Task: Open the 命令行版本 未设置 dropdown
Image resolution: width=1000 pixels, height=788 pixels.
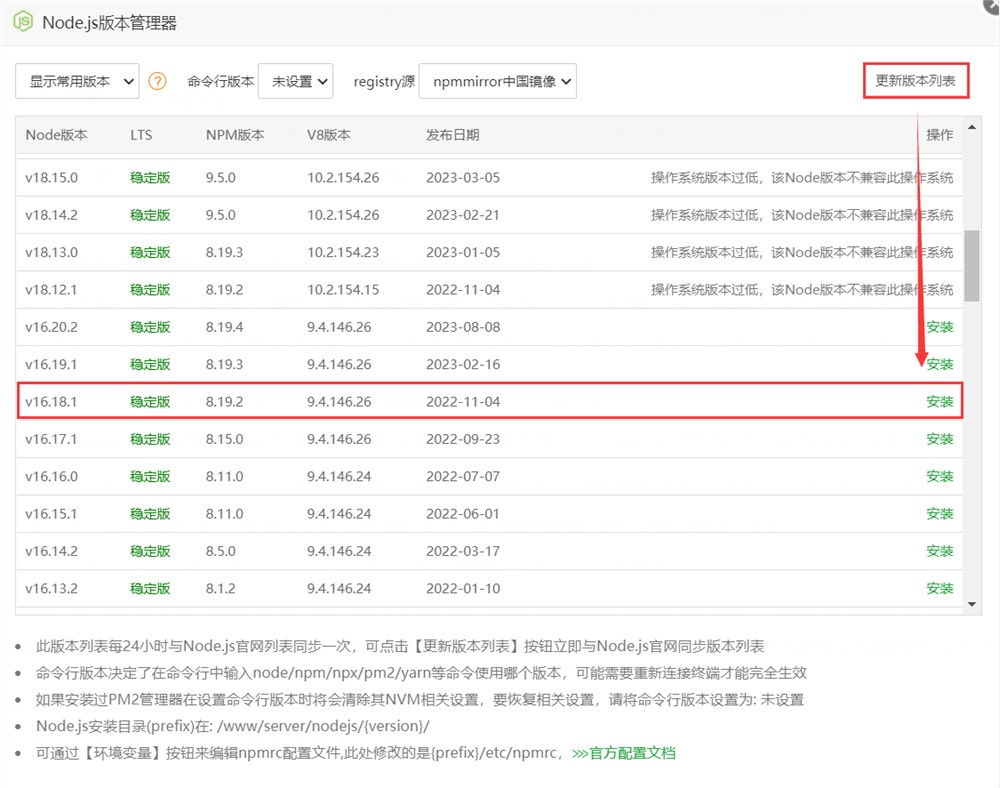Action: (x=295, y=81)
